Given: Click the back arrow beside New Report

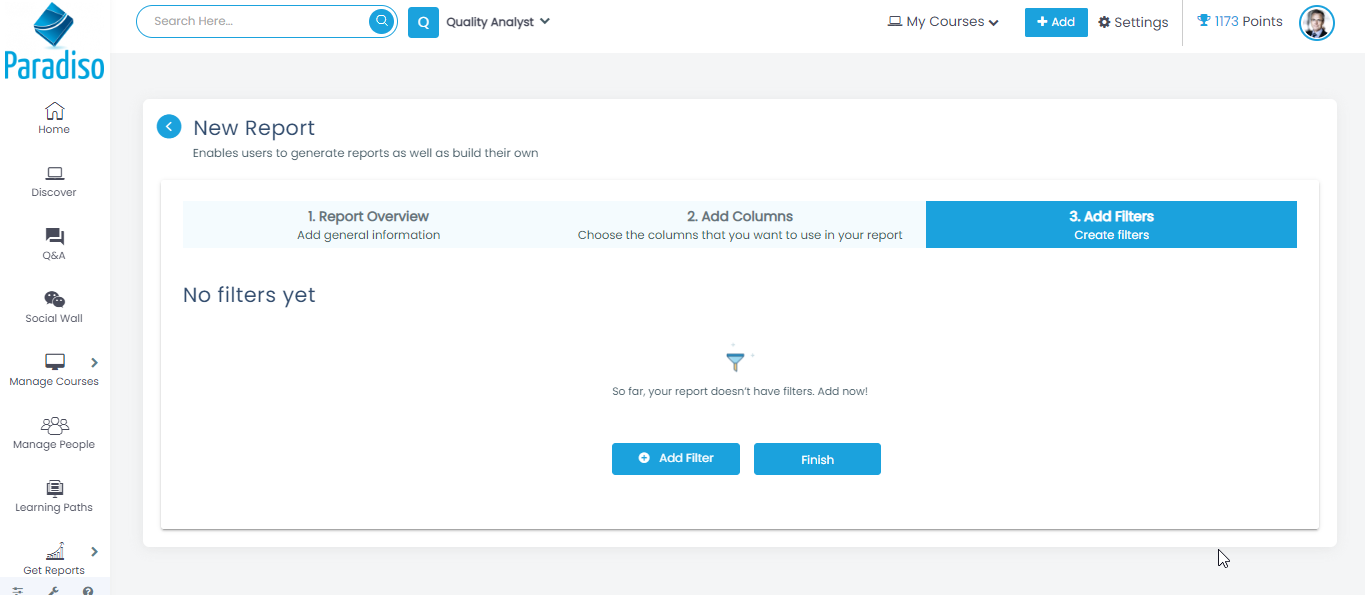Looking at the screenshot, I should 169,127.
